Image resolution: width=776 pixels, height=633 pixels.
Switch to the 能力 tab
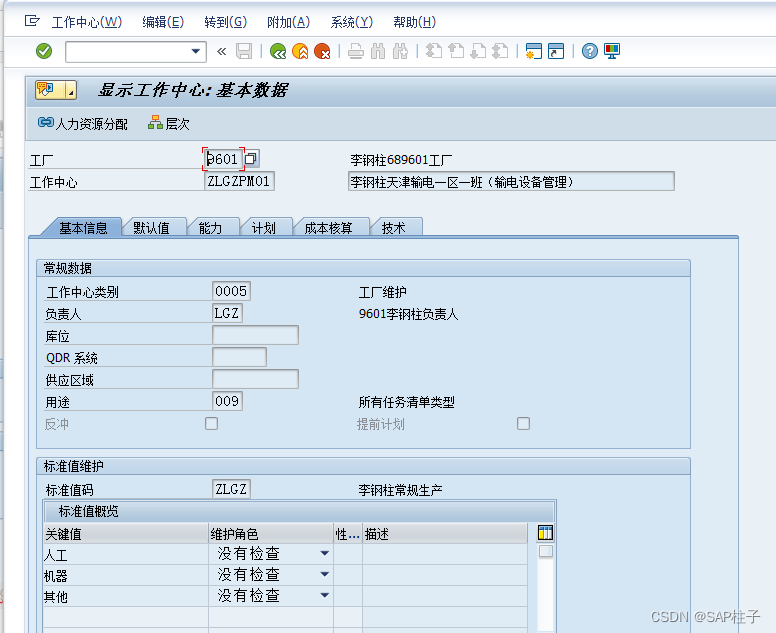coord(210,228)
